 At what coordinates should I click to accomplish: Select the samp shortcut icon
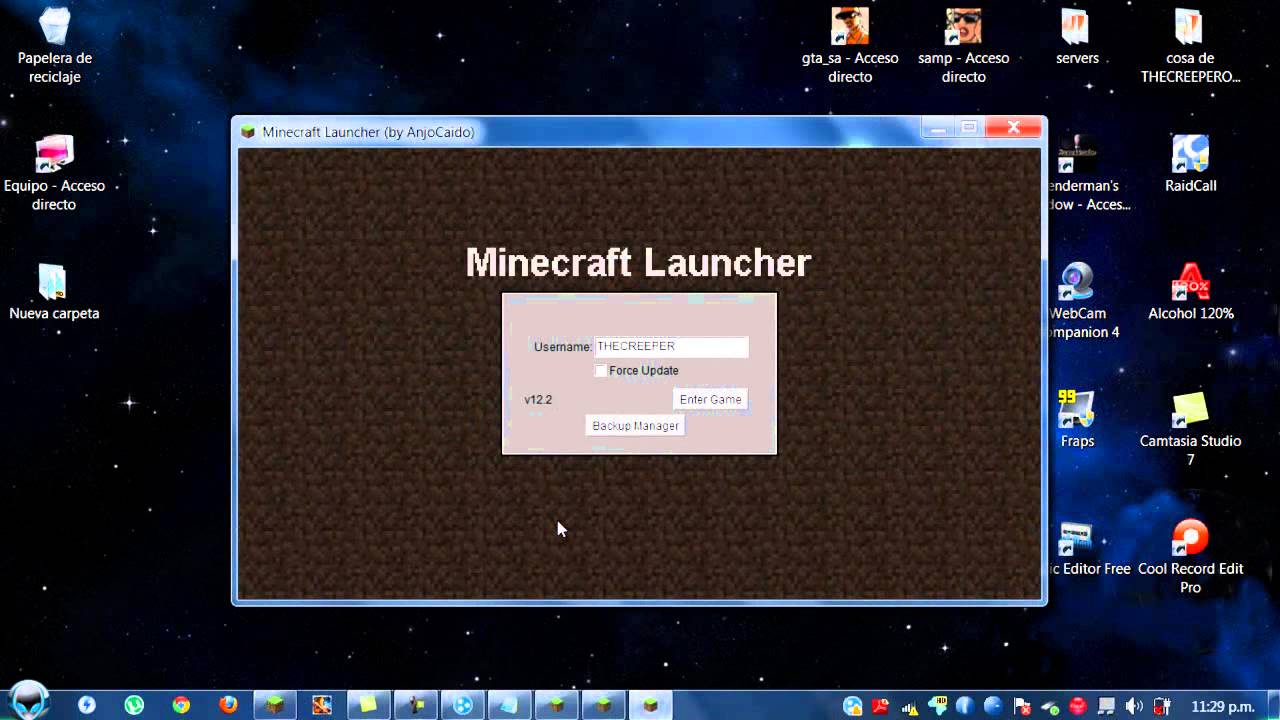point(964,46)
